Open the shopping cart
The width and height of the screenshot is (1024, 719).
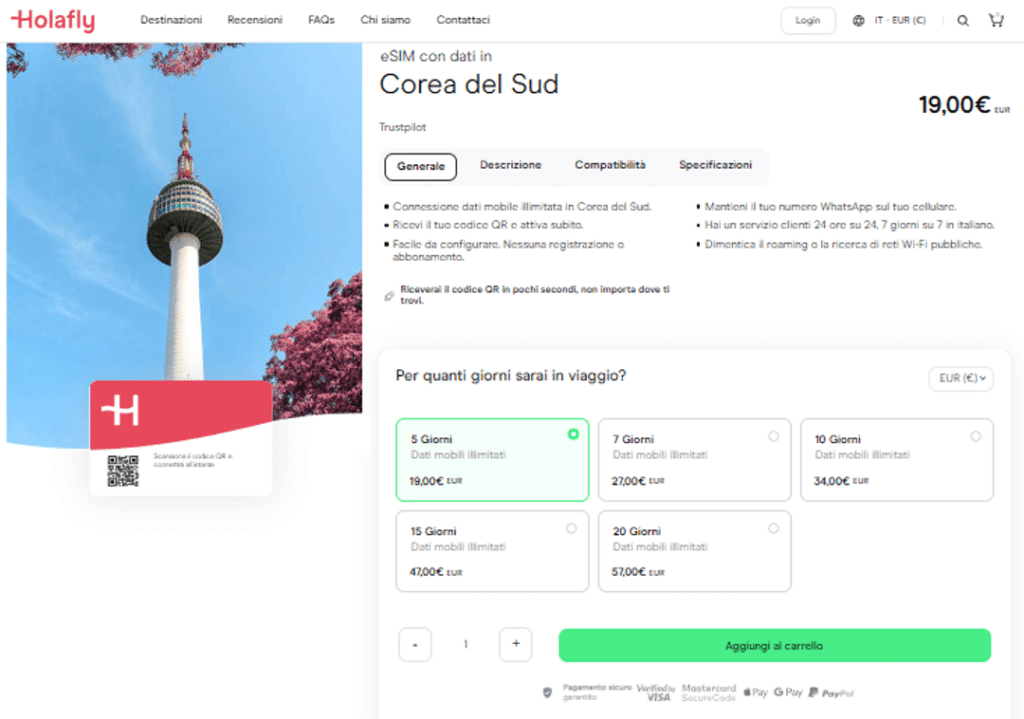996,19
